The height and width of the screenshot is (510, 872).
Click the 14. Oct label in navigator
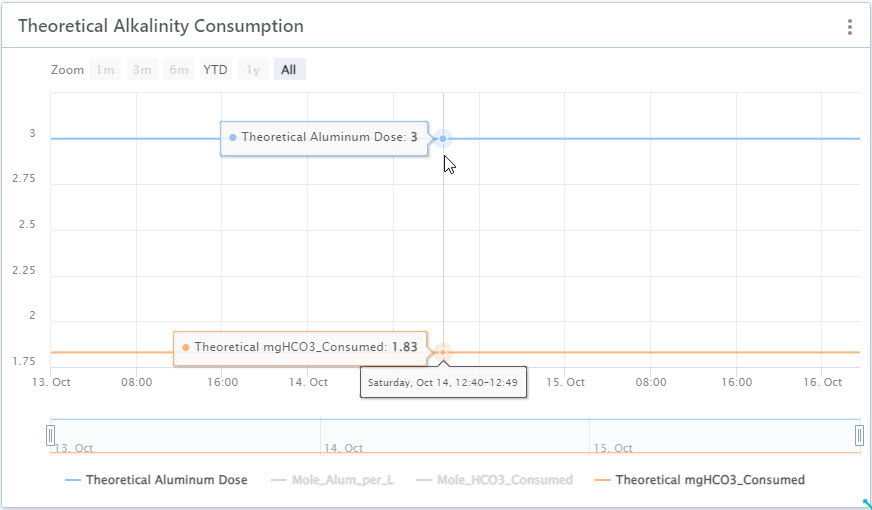point(343,448)
